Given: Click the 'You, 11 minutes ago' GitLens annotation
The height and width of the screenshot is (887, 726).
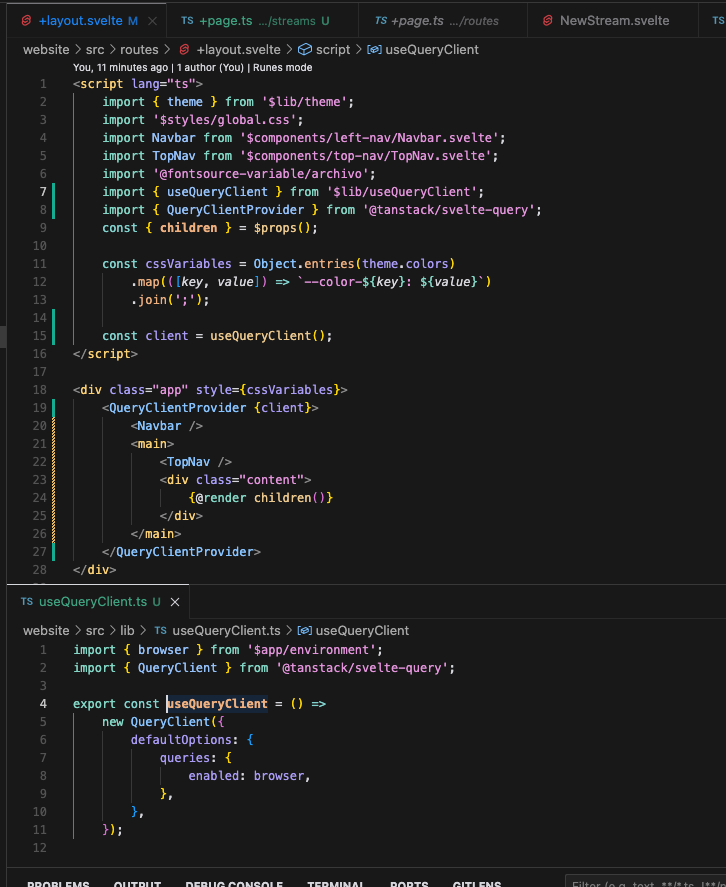Looking at the screenshot, I should pyautogui.click(x=120, y=68).
